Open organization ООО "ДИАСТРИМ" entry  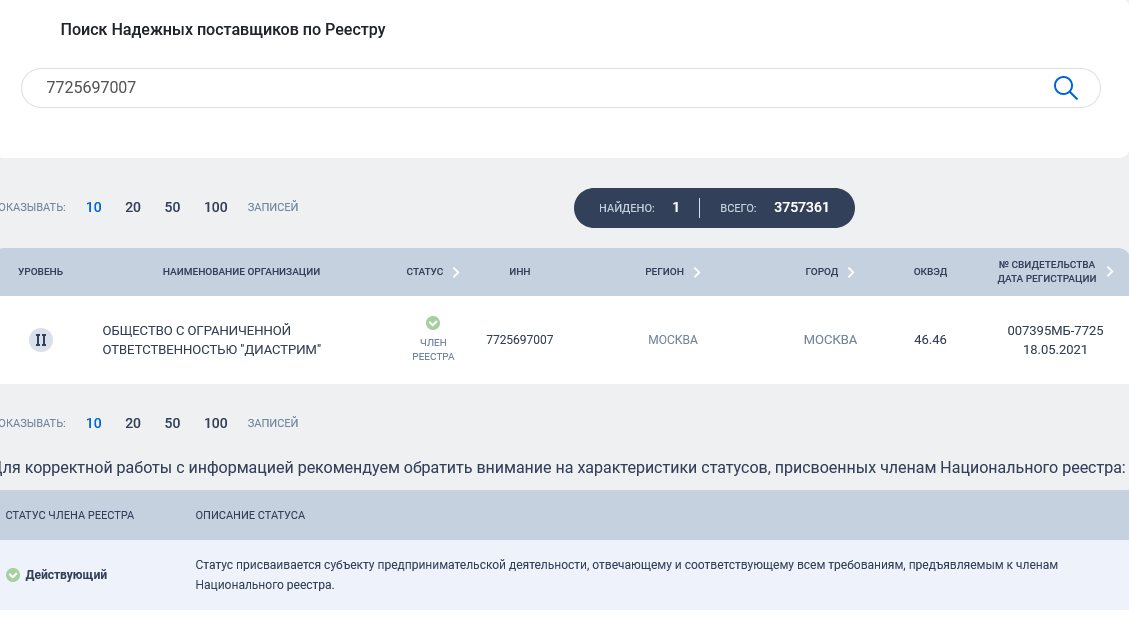[212, 340]
